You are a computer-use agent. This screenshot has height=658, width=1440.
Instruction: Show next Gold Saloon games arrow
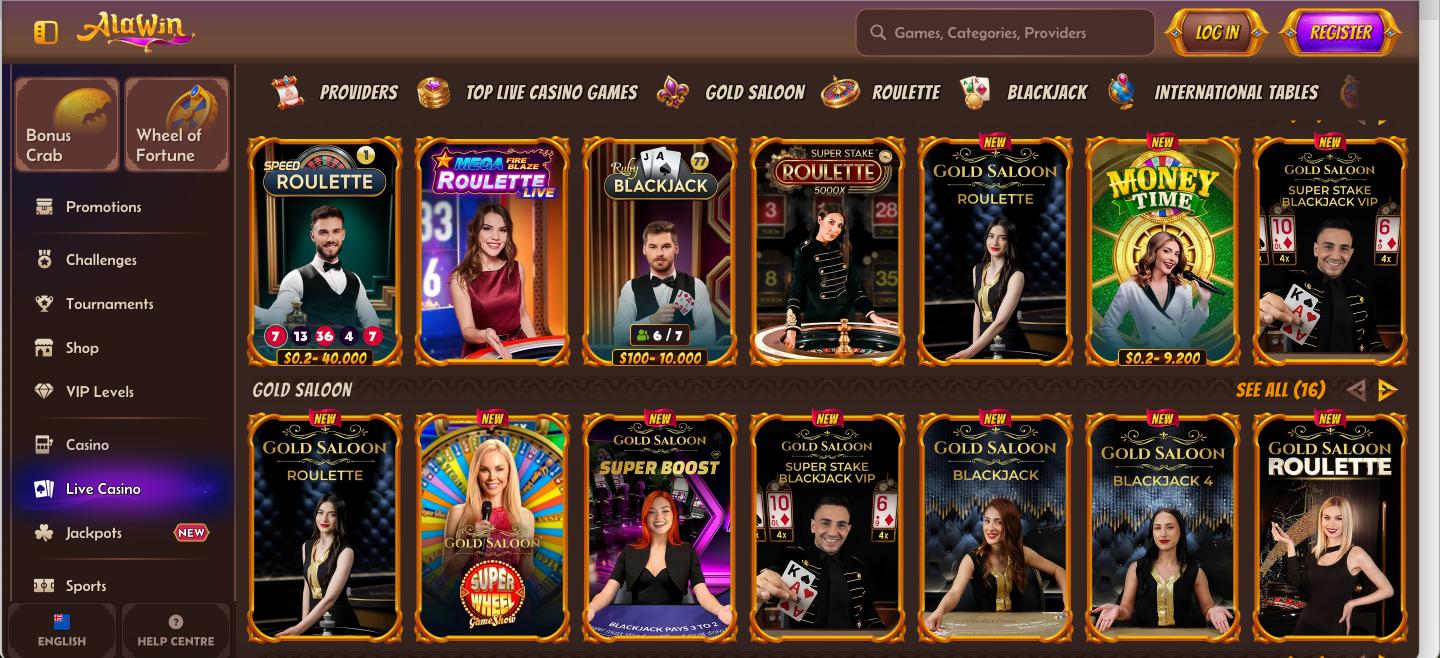click(1387, 390)
